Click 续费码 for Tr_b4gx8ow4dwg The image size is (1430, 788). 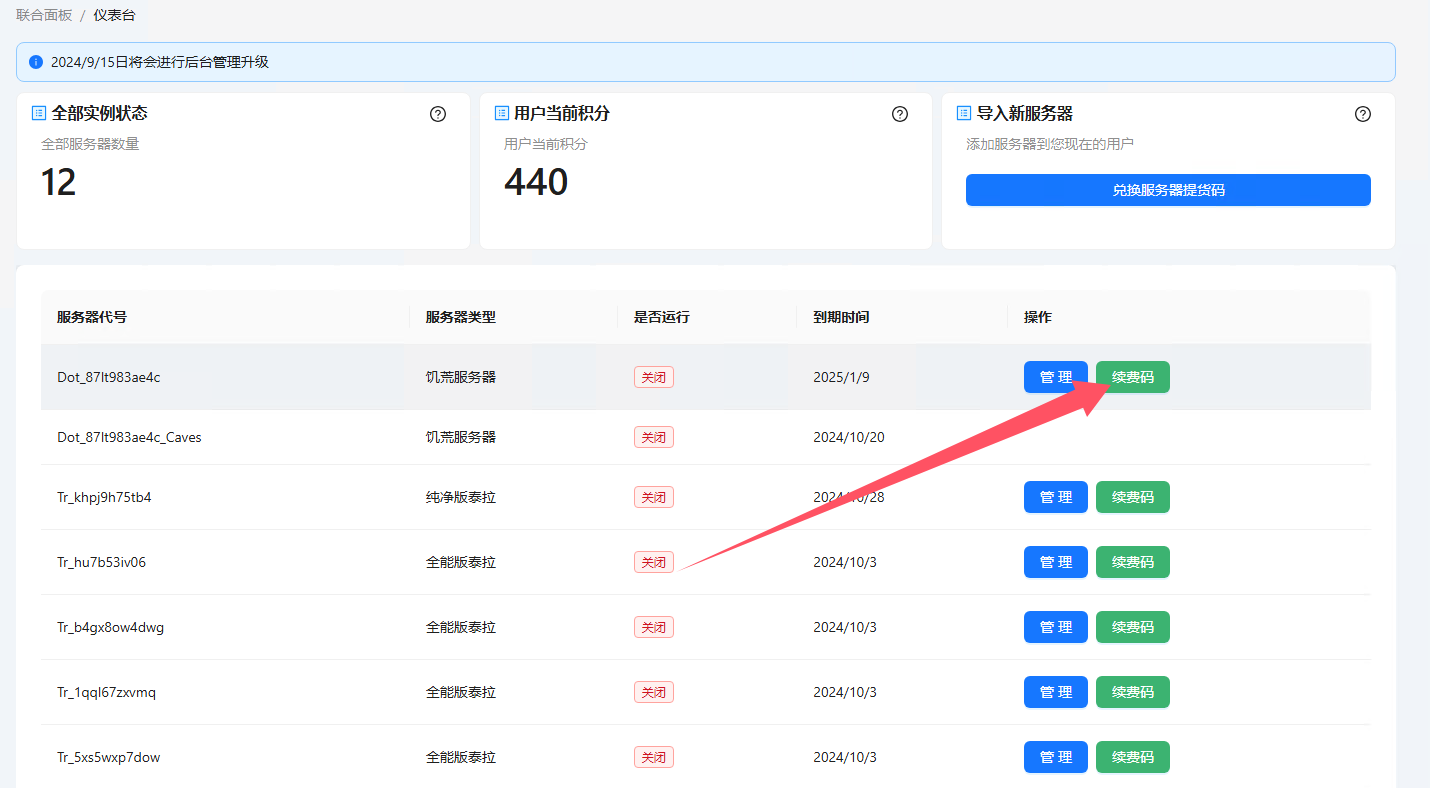1133,627
